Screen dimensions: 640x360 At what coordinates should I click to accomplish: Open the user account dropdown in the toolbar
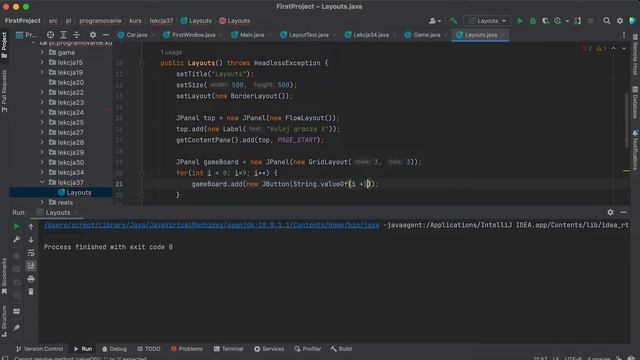coord(435,21)
